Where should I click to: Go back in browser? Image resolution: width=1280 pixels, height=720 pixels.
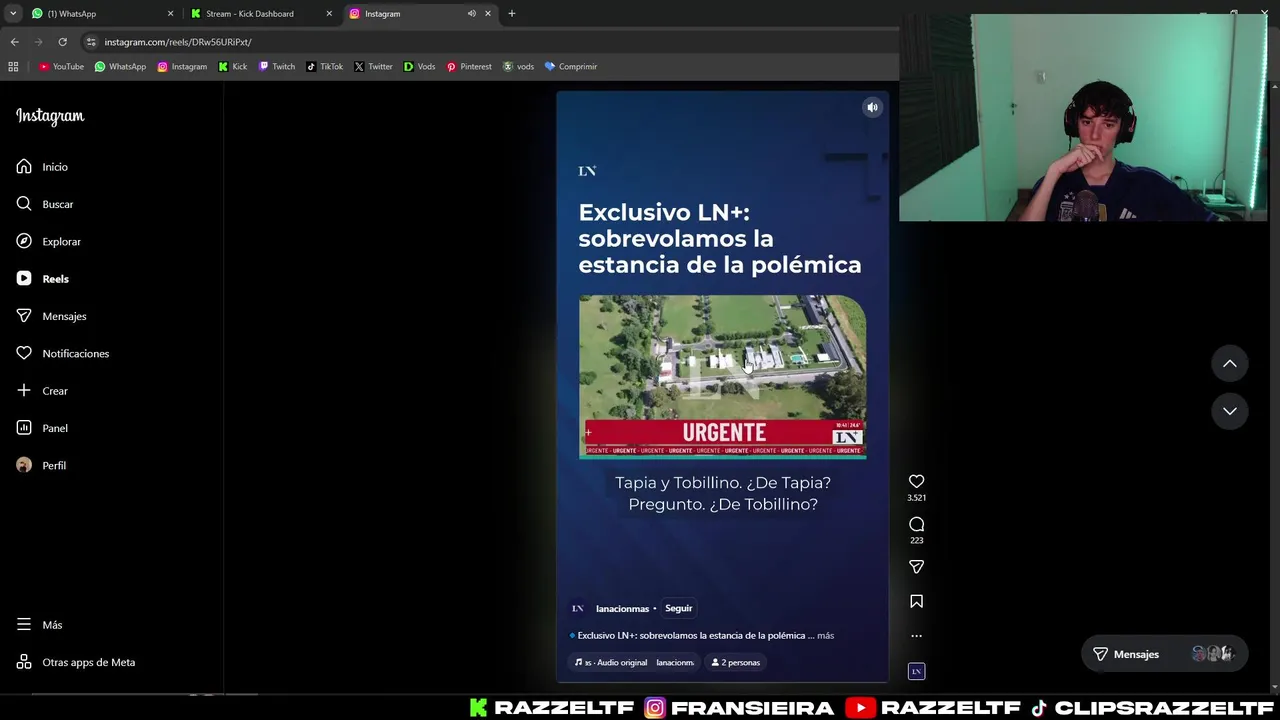[x=14, y=42]
